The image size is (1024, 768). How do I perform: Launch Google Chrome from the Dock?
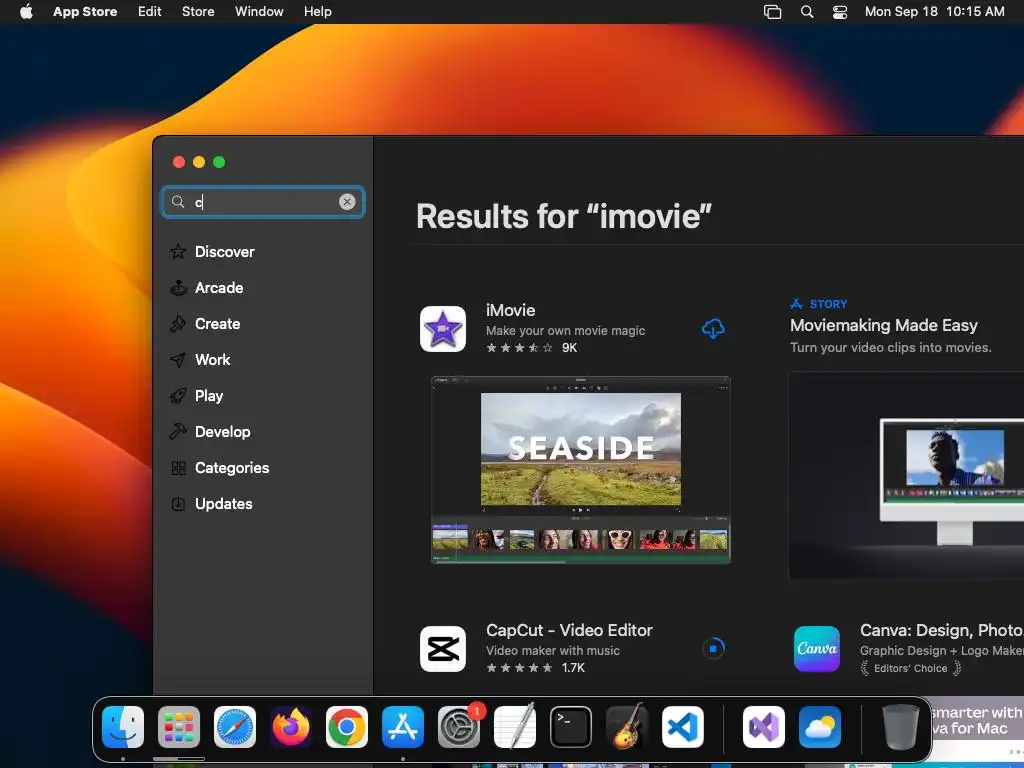[x=347, y=727]
